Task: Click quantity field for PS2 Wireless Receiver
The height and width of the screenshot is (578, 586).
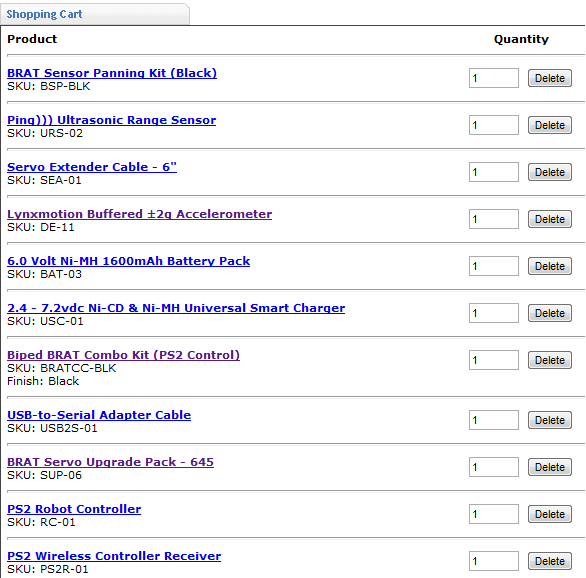Action: tap(494, 561)
